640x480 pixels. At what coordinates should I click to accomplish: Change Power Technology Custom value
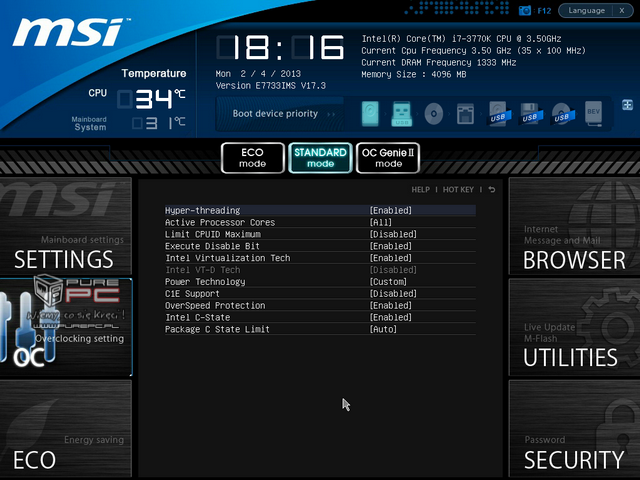point(388,282)
